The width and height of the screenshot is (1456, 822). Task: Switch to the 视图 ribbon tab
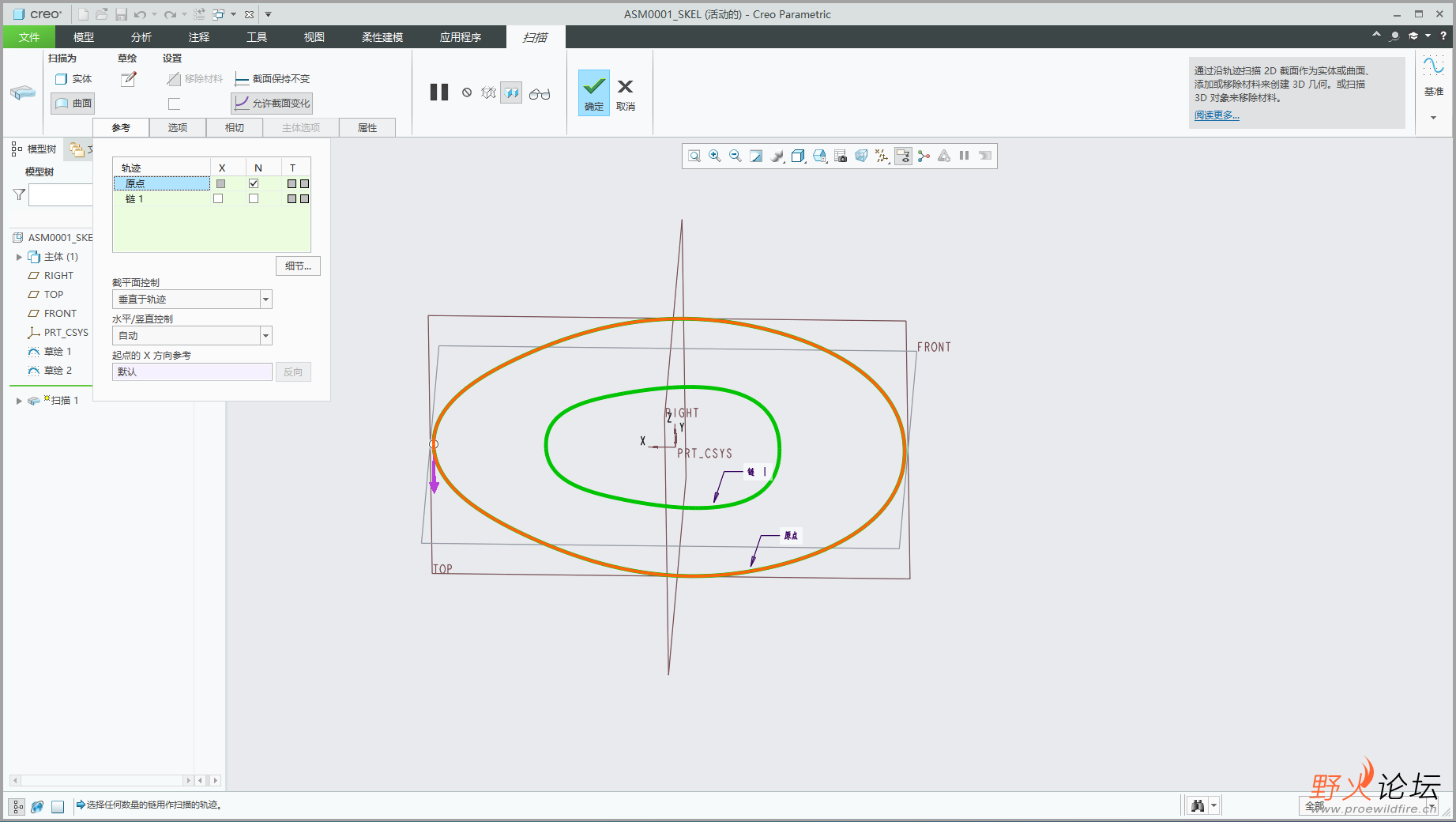coord(314,37)
